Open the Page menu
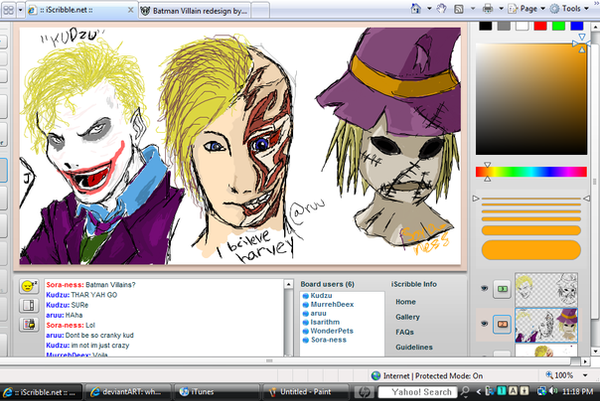The height and width of the screenshot is (401, 600). (526, 8)
